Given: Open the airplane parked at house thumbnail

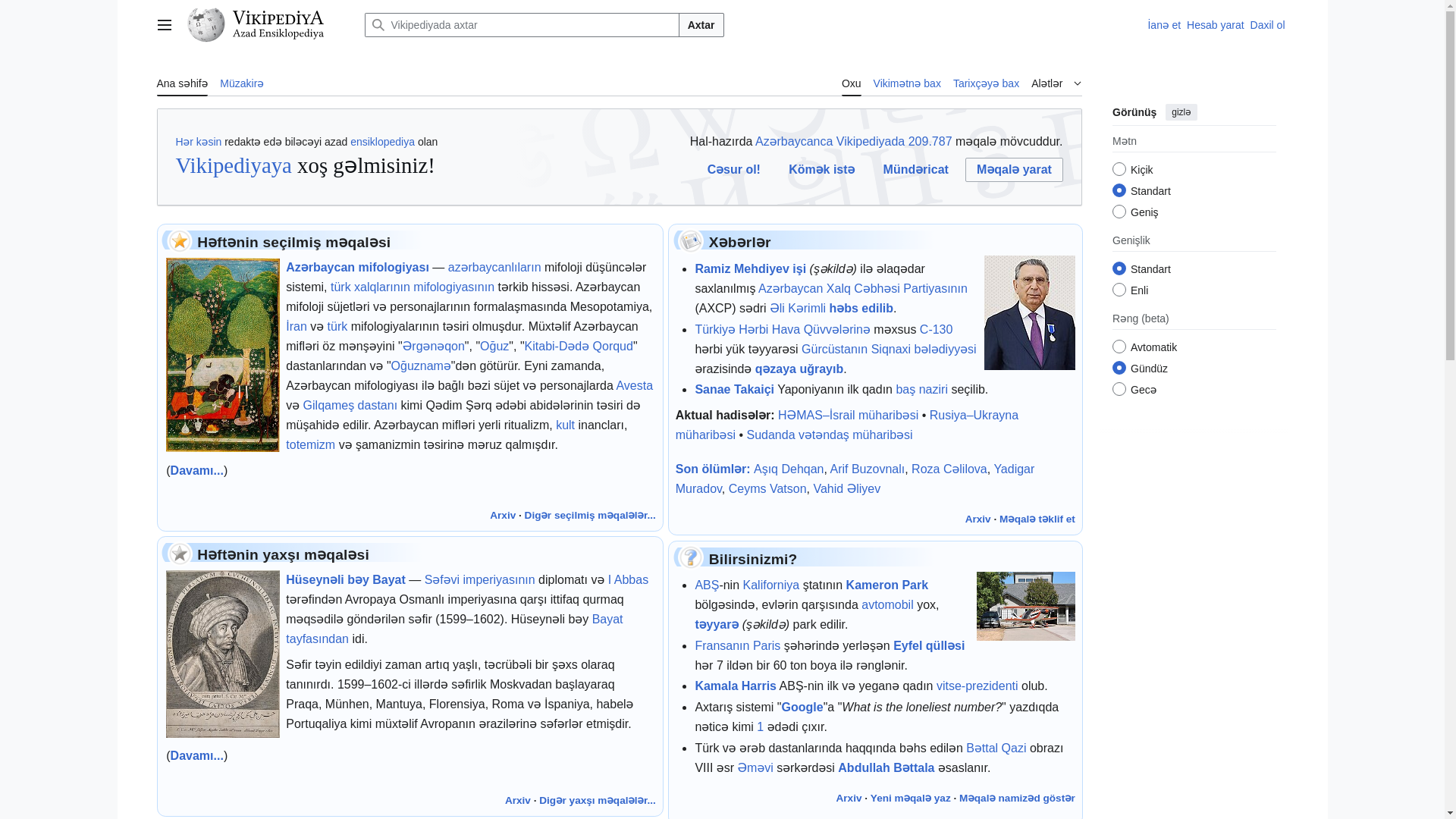Looking at the screenshot, I should point(1025,606).
